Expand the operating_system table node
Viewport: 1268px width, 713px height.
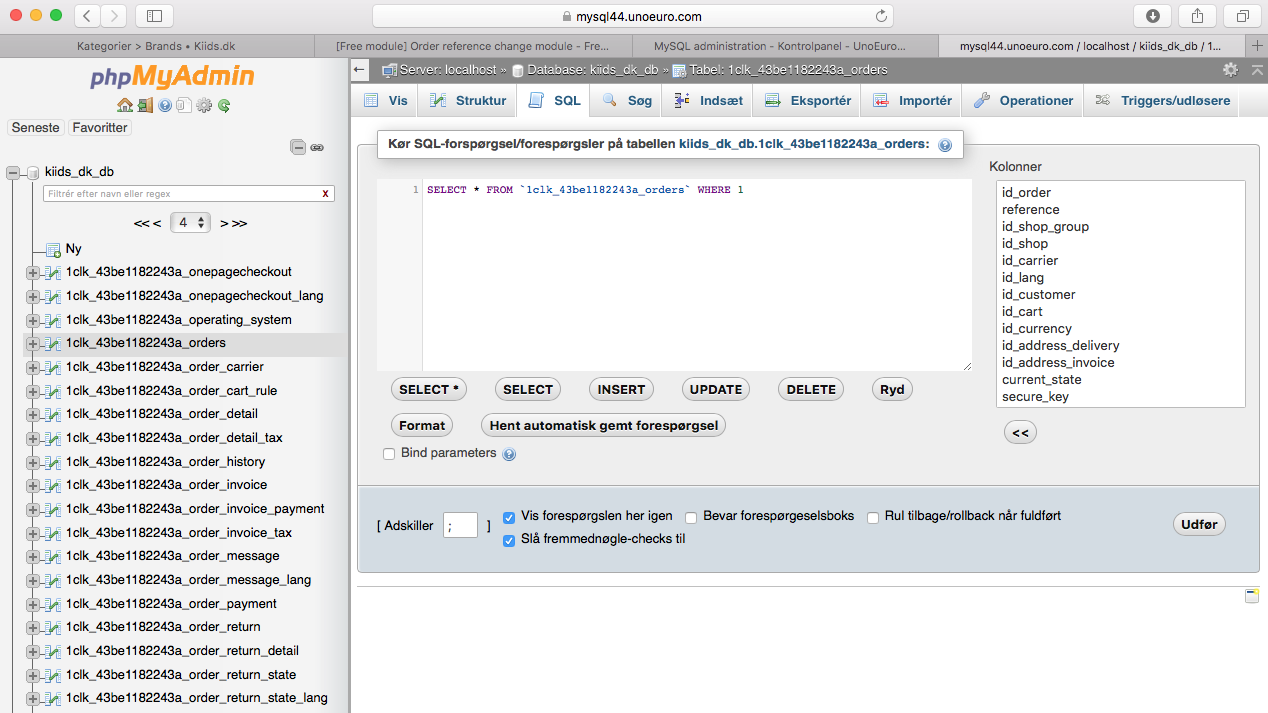[33, 320]
